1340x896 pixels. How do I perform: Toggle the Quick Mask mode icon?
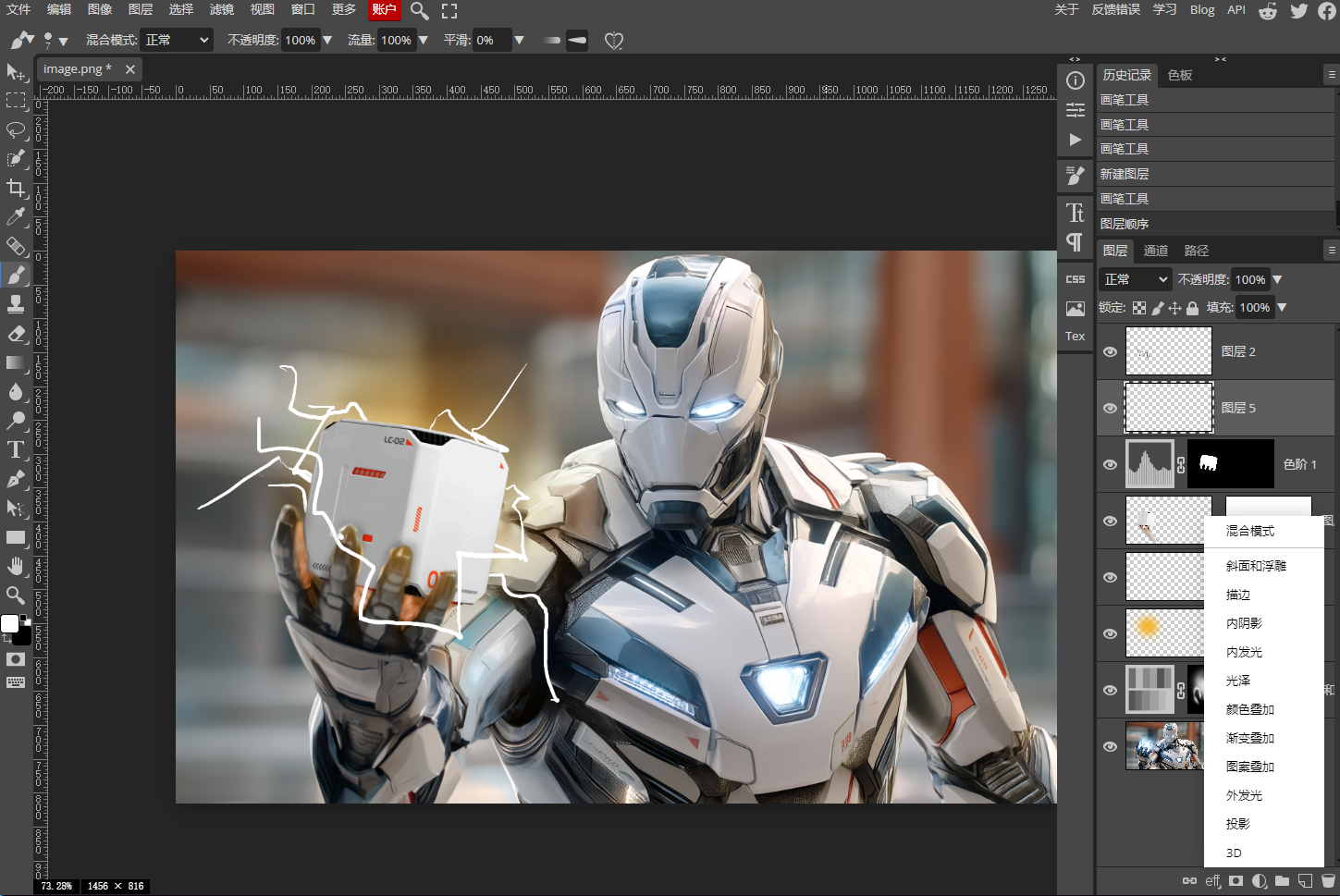pyautogui.click(x=16, y=659)
